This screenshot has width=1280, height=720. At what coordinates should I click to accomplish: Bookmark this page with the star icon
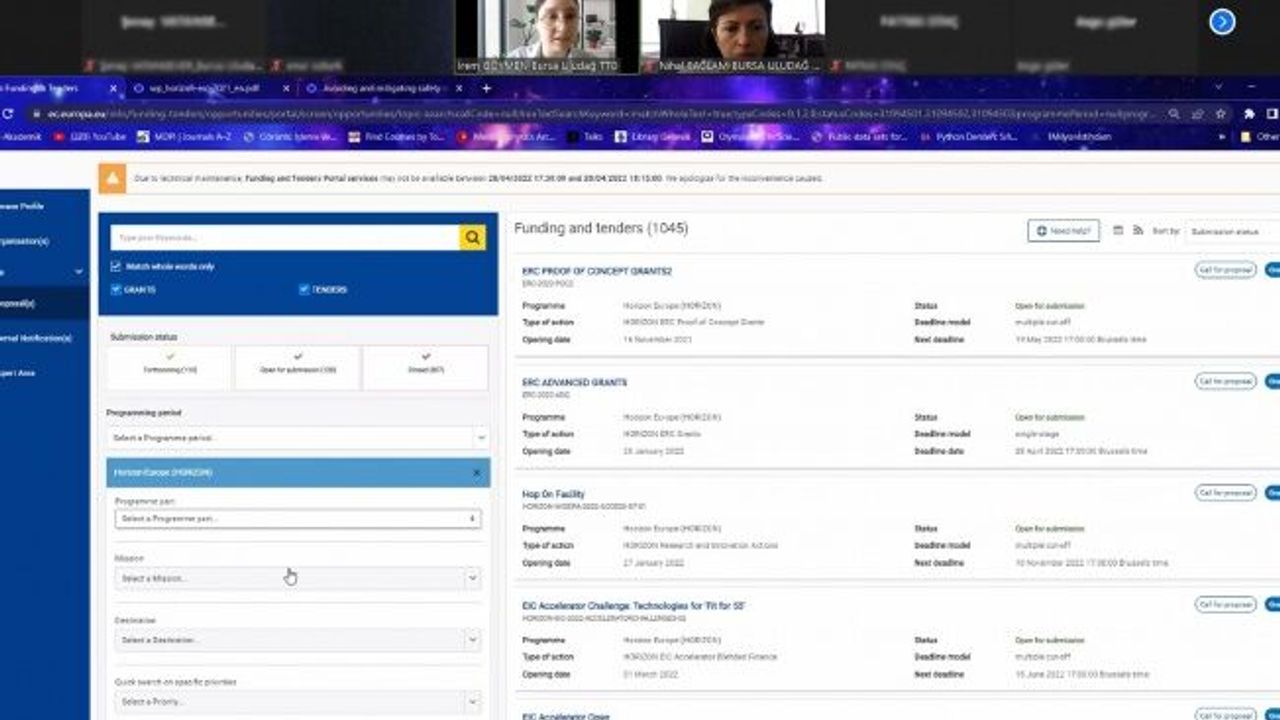click(1220, 114)
